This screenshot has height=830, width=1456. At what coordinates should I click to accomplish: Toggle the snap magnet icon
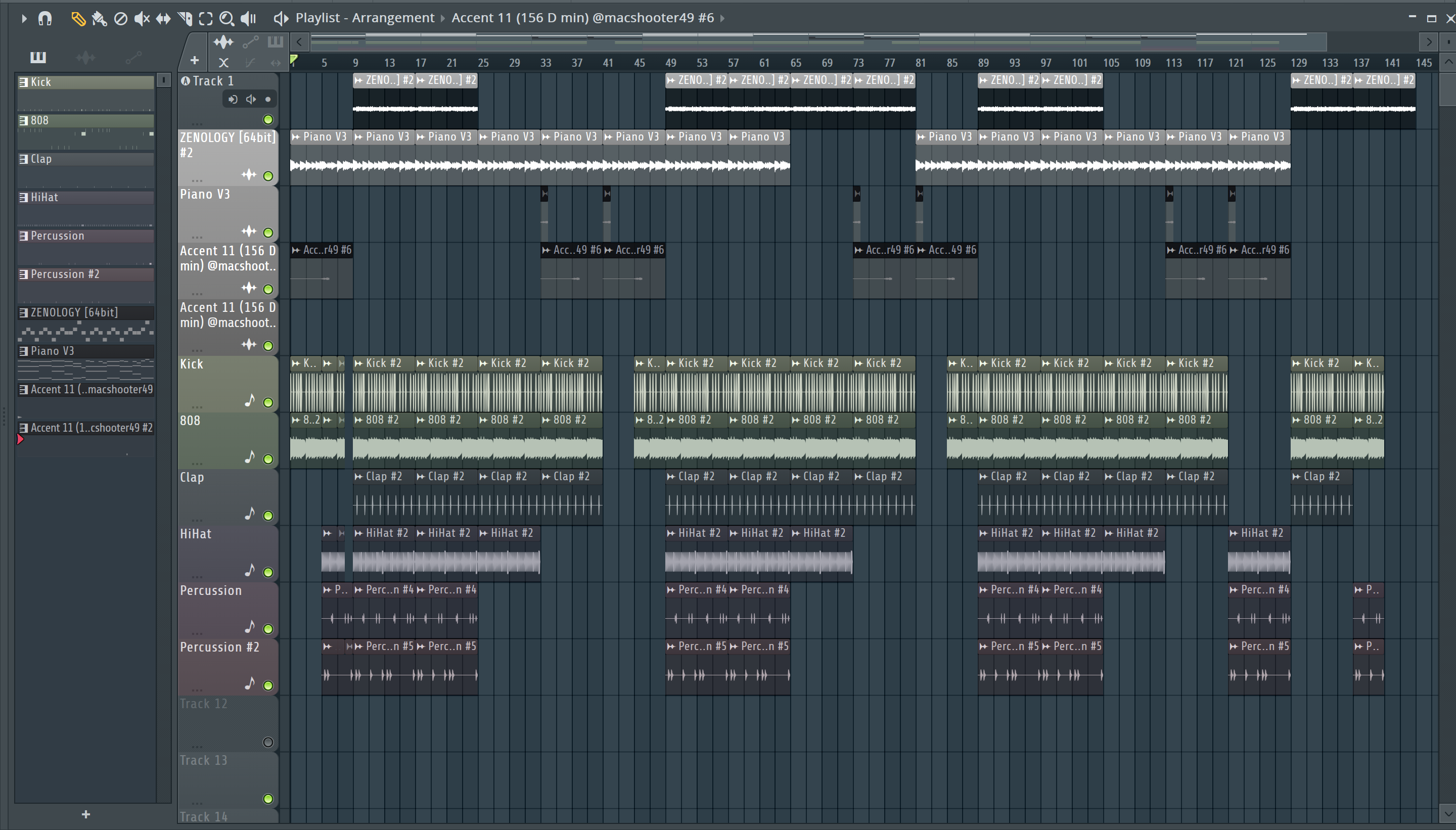[x=44, y=19]
